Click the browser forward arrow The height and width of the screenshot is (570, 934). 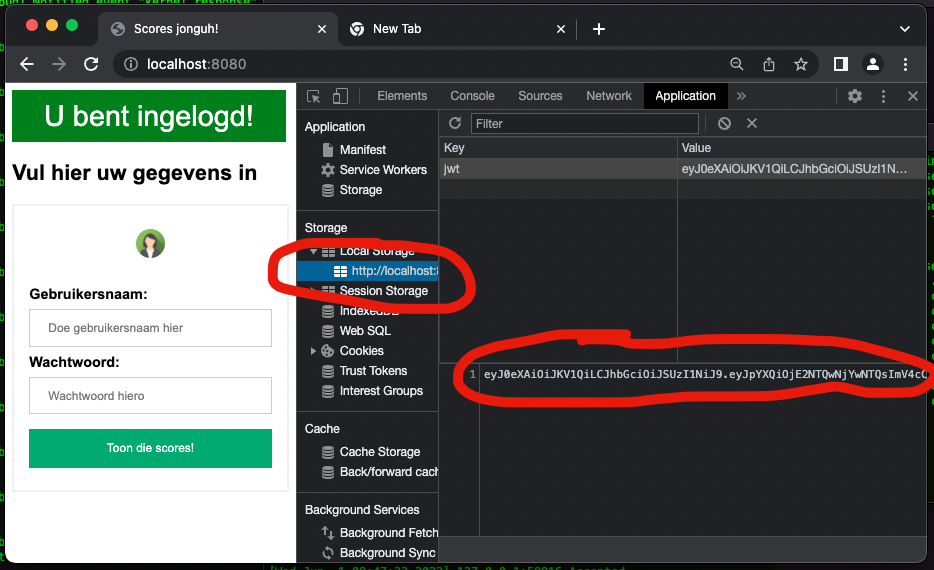click(59, 64)
